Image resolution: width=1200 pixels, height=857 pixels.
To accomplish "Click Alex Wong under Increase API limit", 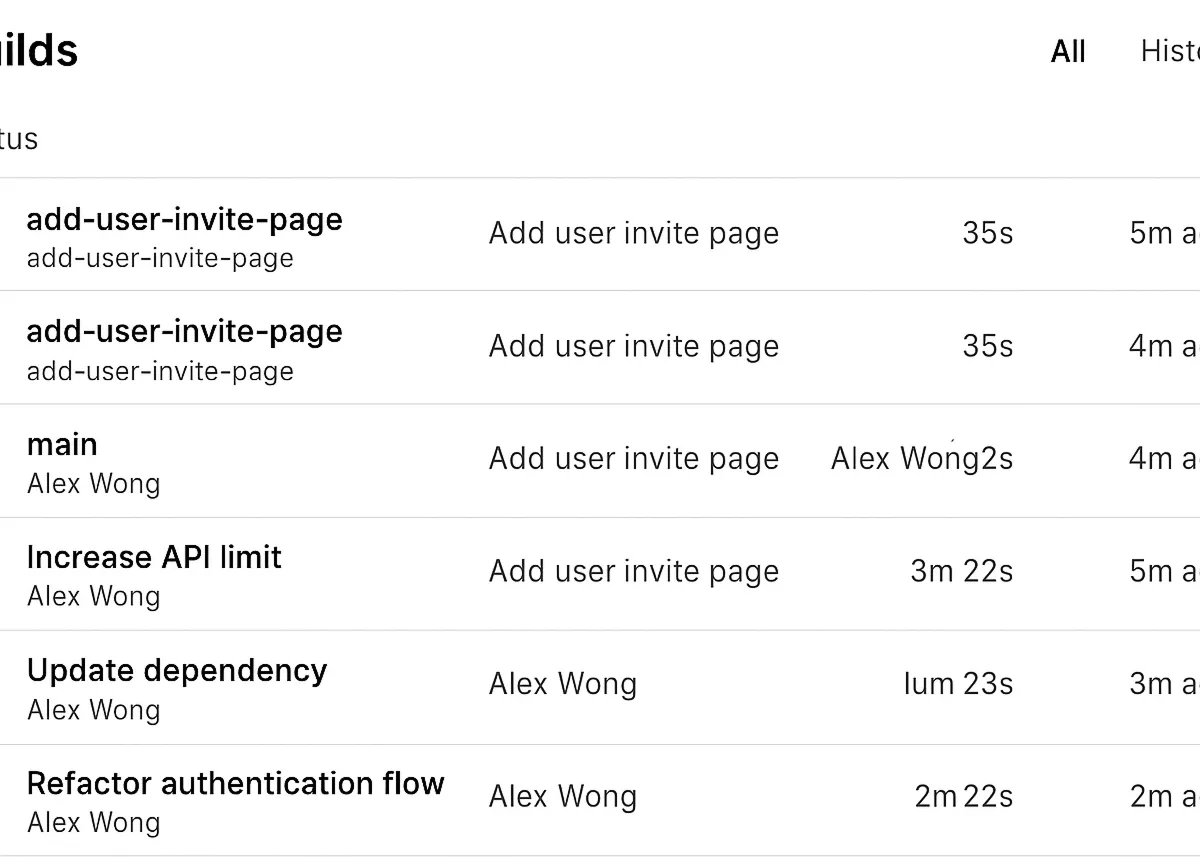I will (93, 597).
